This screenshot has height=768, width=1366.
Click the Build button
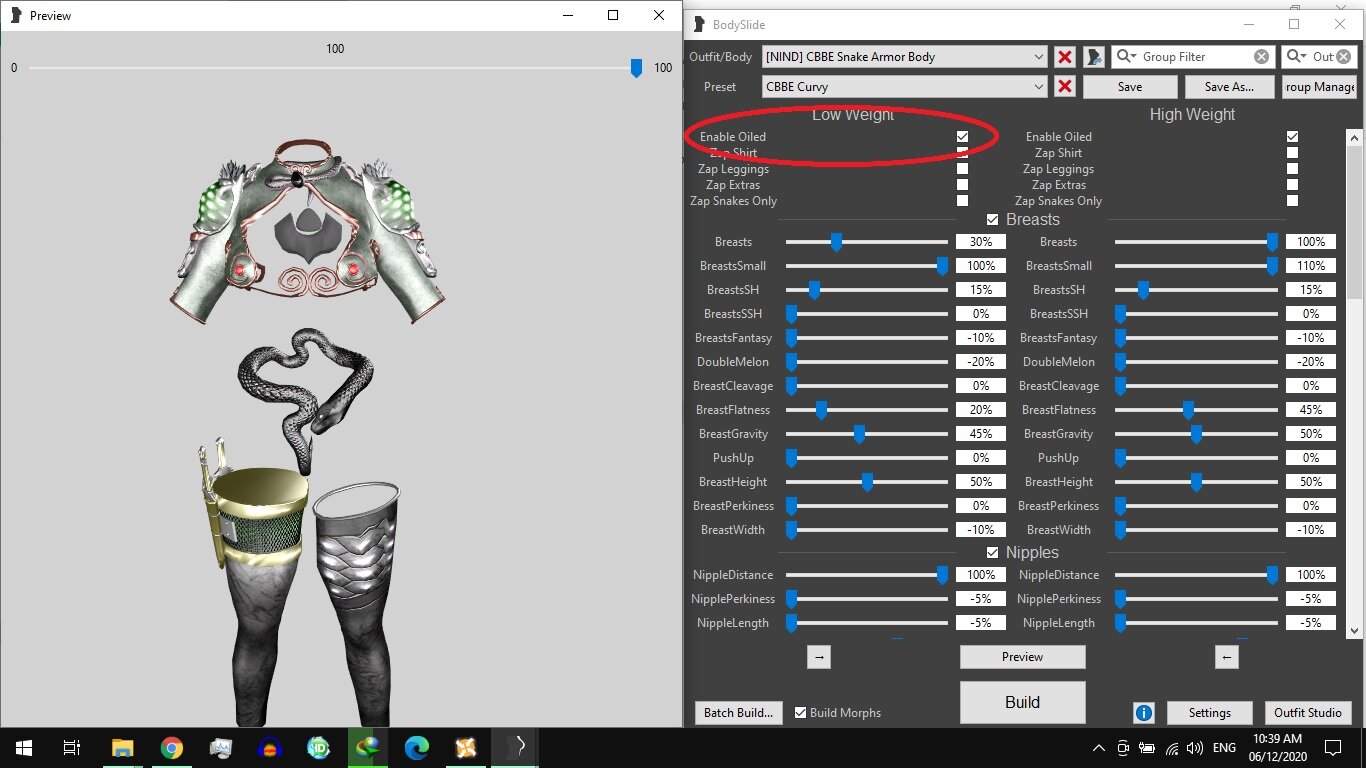pyautogui.click(x=1022, y=702)
